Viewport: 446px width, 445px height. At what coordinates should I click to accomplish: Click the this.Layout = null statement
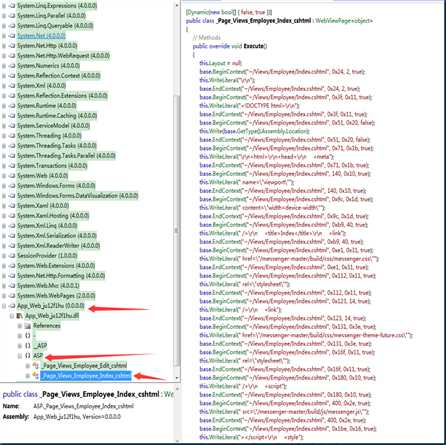[220, 63]
